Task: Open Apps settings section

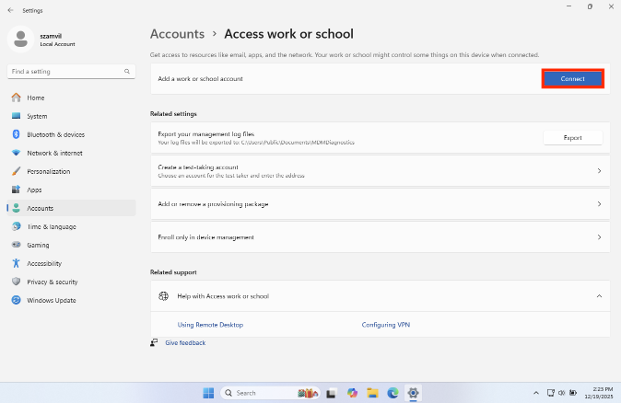Action: pyautogui.click(x=34, y=189)
